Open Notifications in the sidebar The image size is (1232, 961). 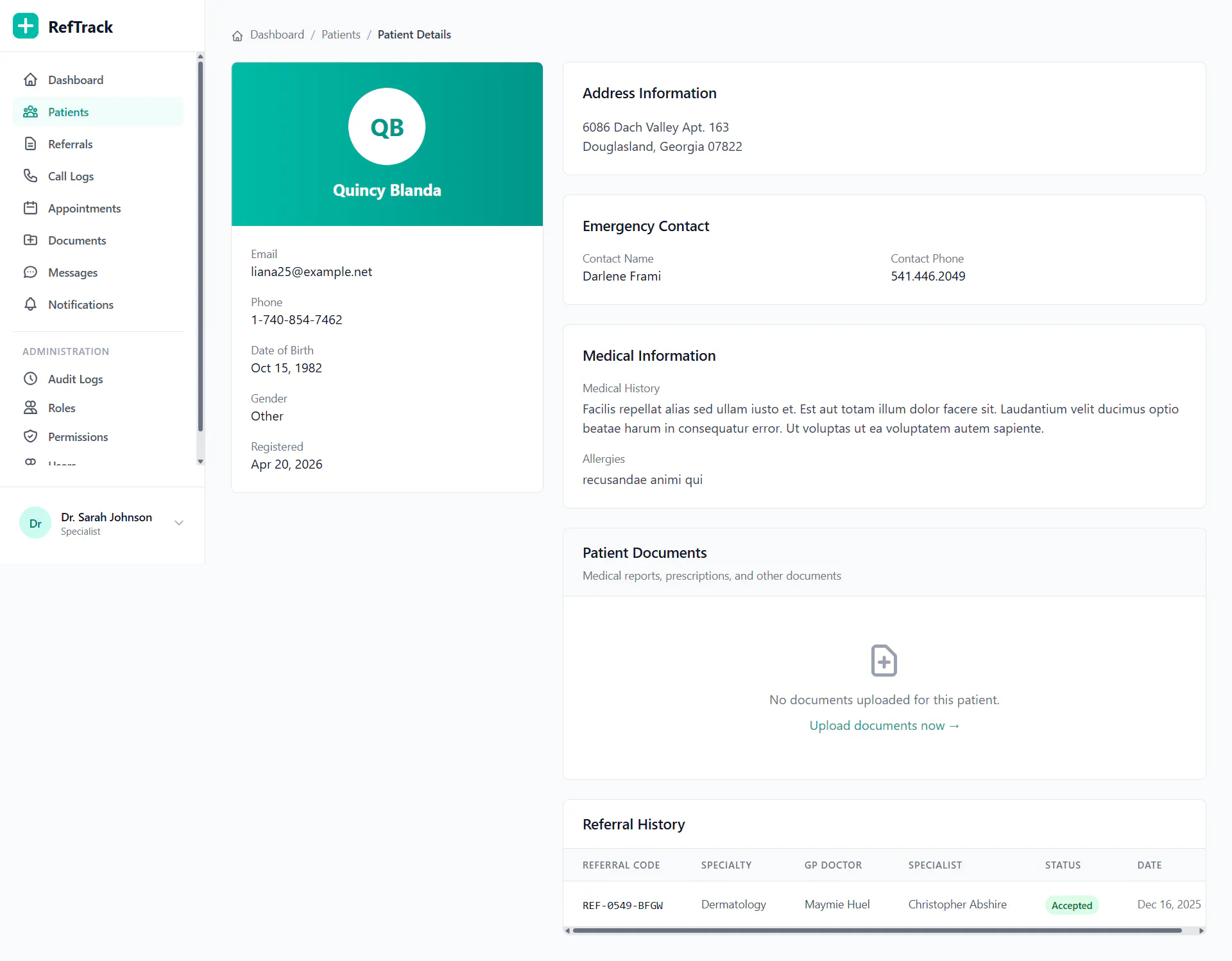(x=98, y=304)
